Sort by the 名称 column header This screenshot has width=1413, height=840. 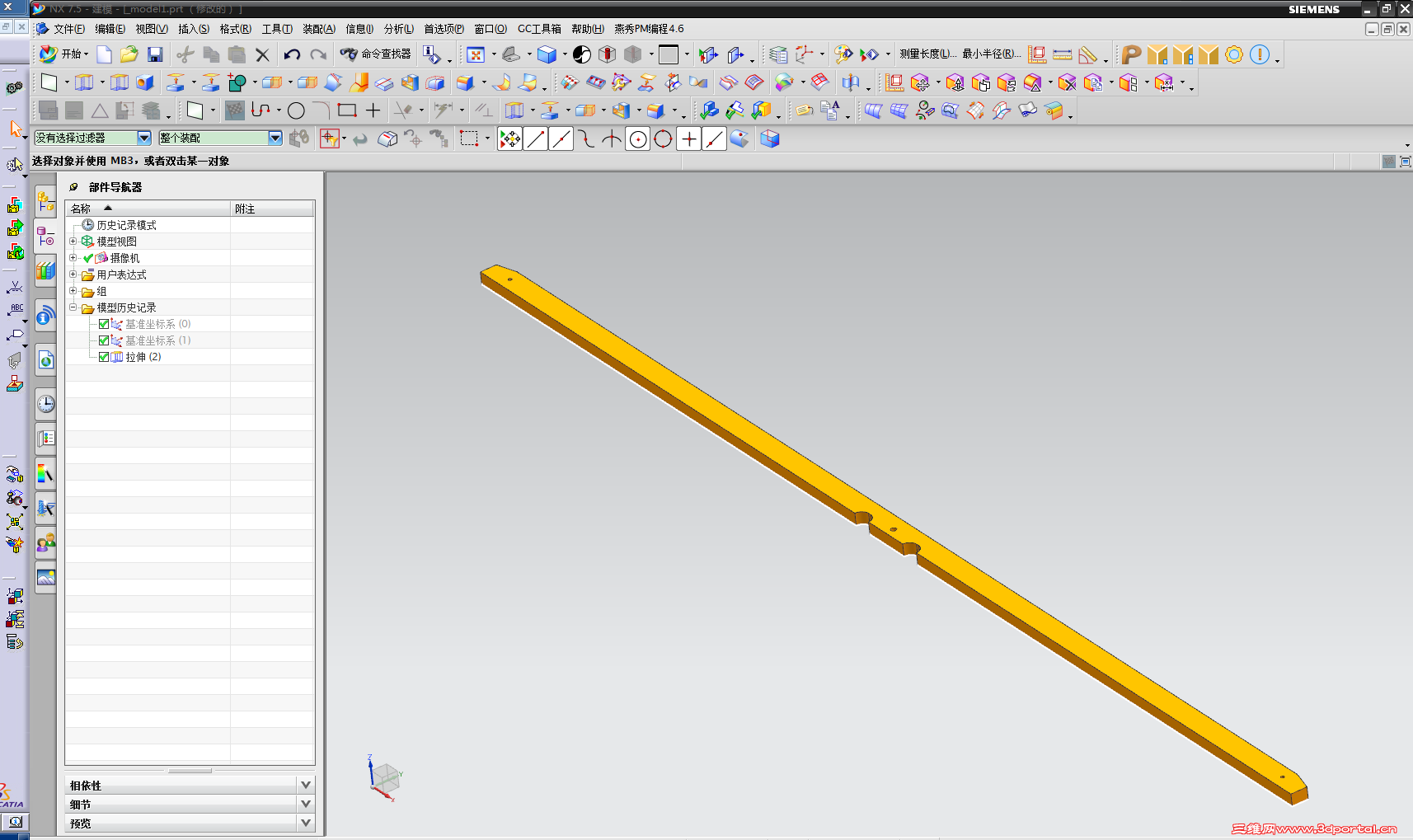tap(148, 209)
